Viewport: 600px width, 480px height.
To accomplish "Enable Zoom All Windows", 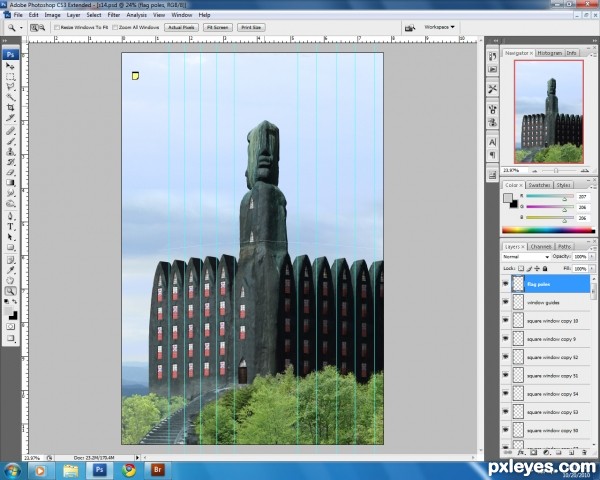I will tap(115, 28).
